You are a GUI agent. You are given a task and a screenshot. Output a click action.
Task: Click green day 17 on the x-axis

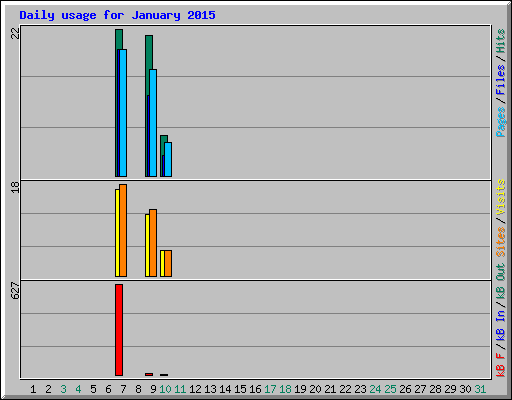[270, 389]
